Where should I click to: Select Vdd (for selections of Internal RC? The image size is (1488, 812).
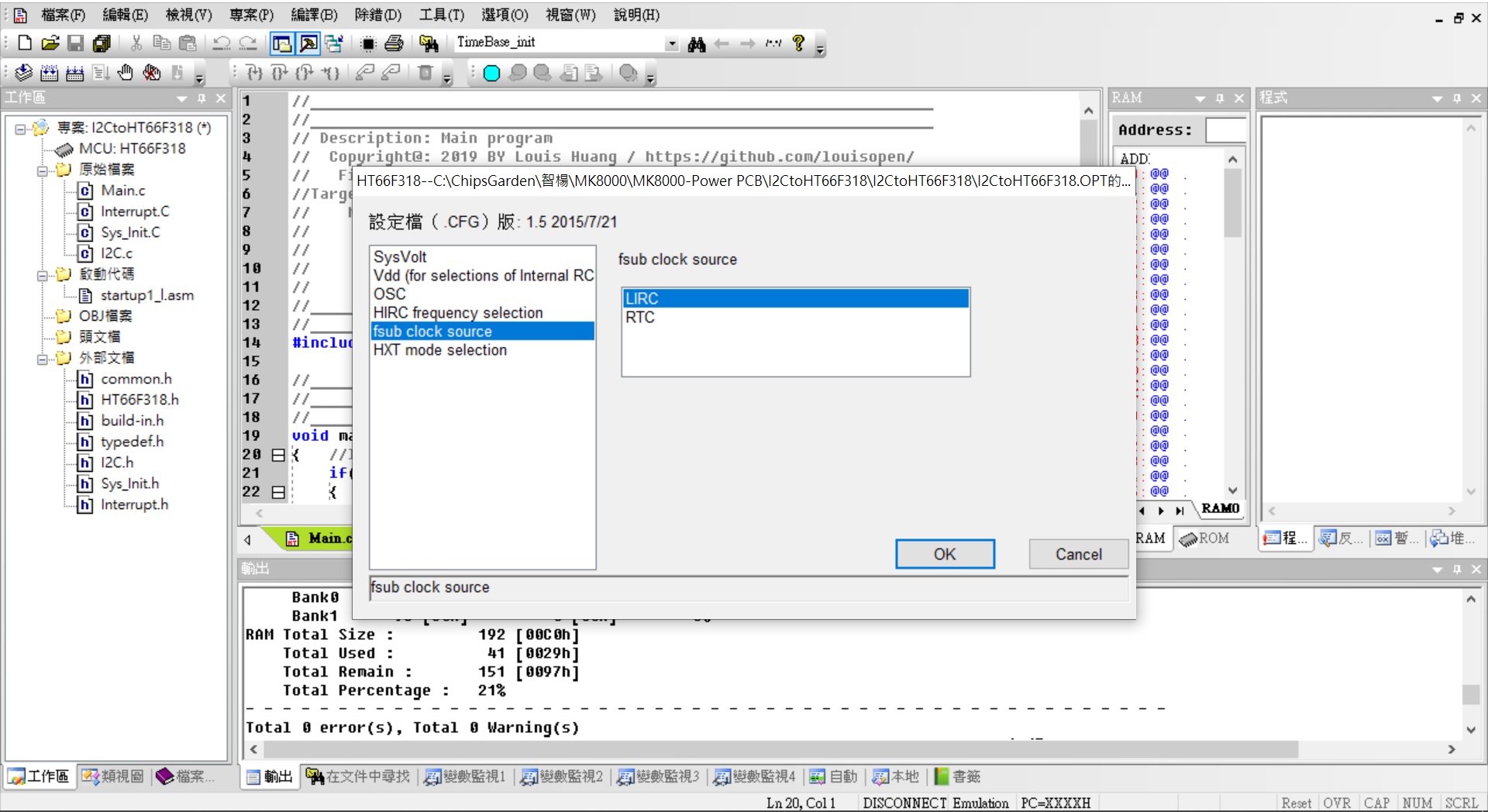(x=482, y=275)
